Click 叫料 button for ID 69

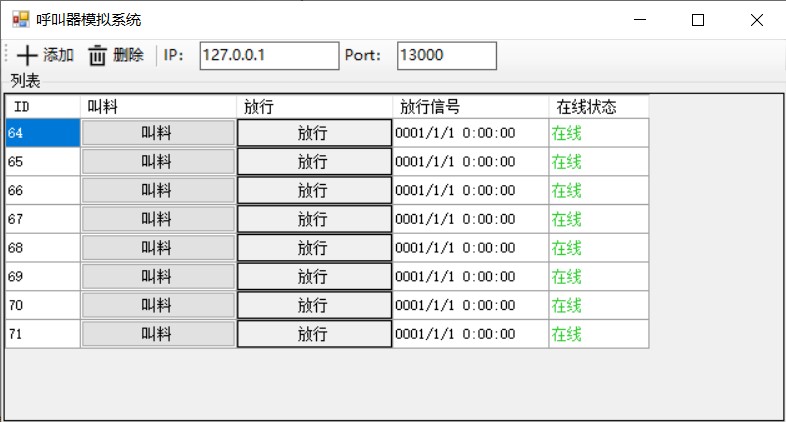(x=158, y=276)
